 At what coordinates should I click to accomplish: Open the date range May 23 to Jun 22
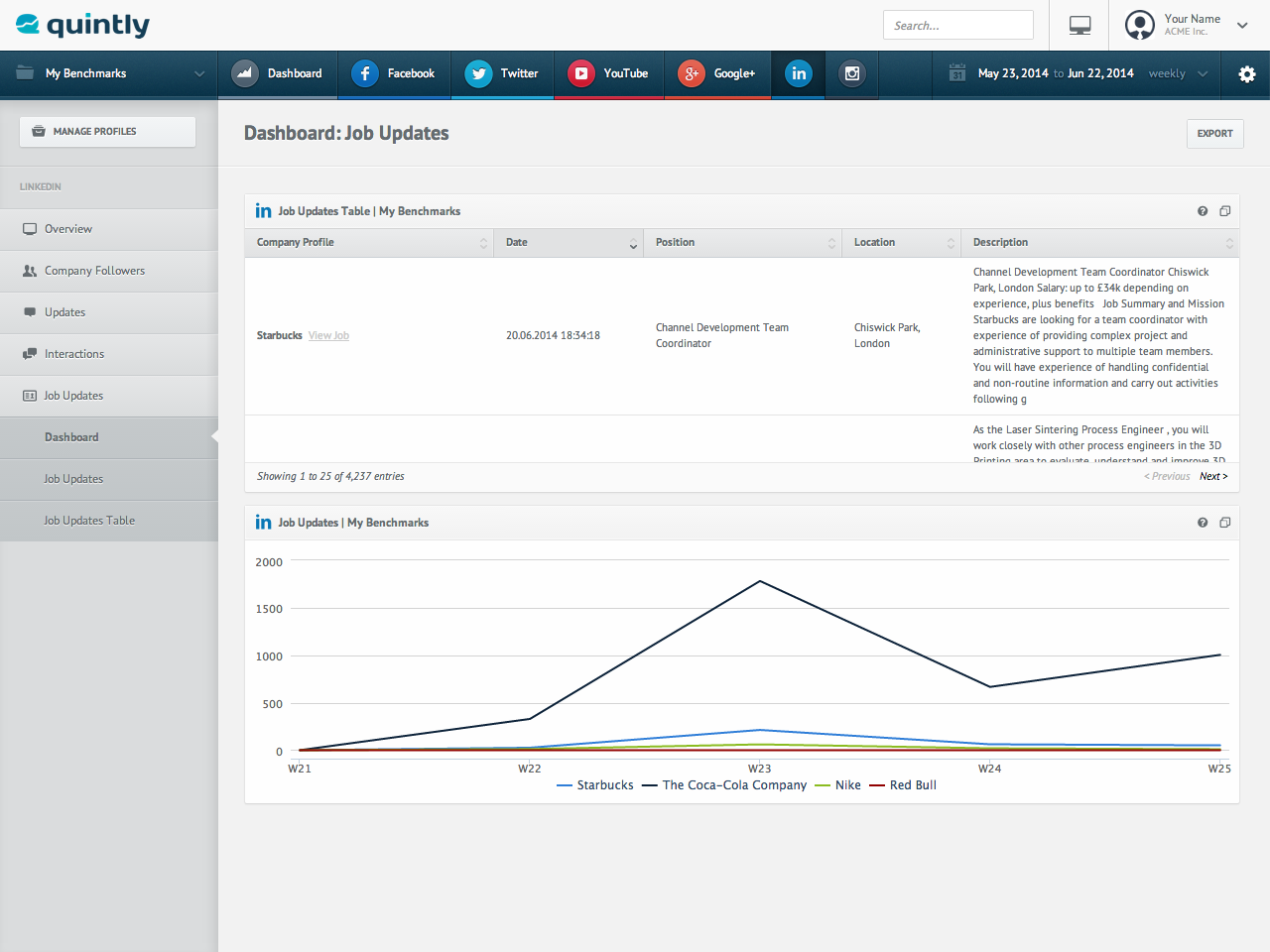[1056, 73]
